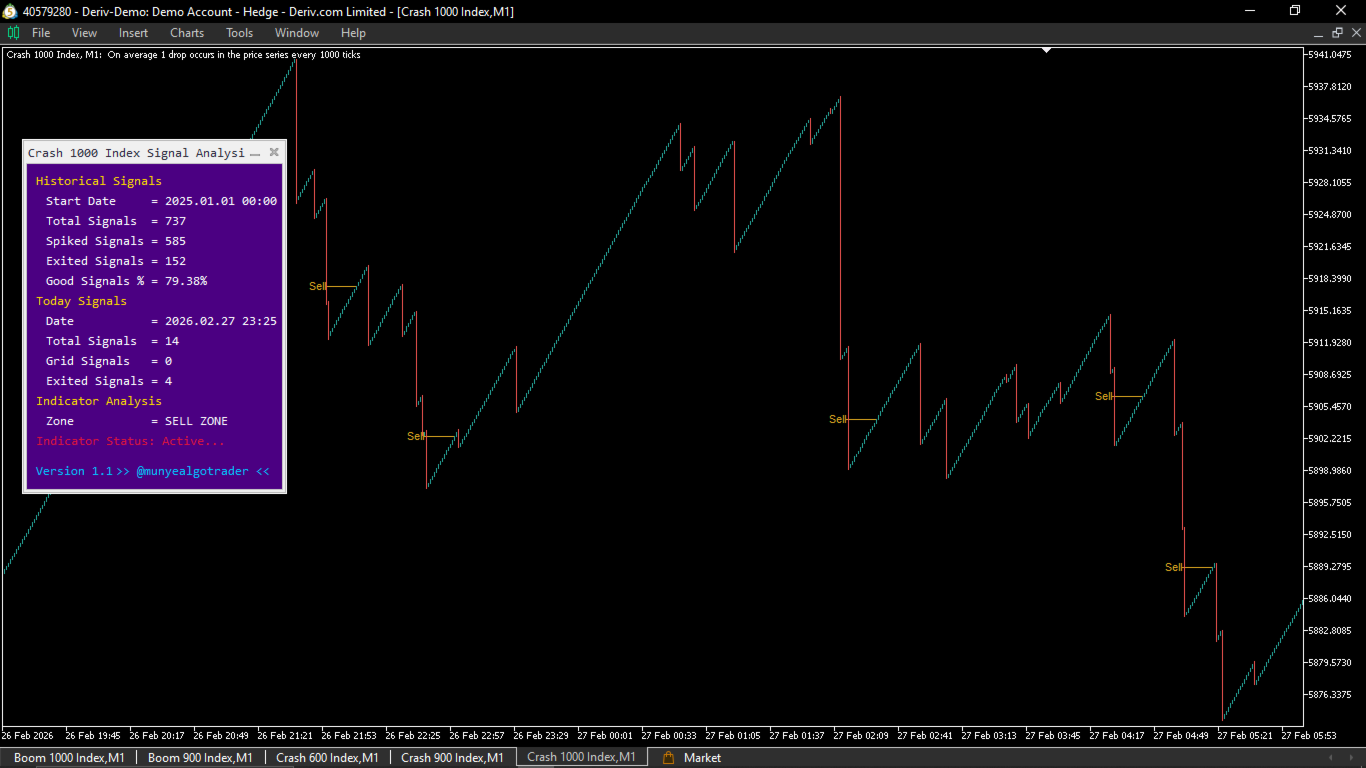Open the File menu

tap(41, 33)
